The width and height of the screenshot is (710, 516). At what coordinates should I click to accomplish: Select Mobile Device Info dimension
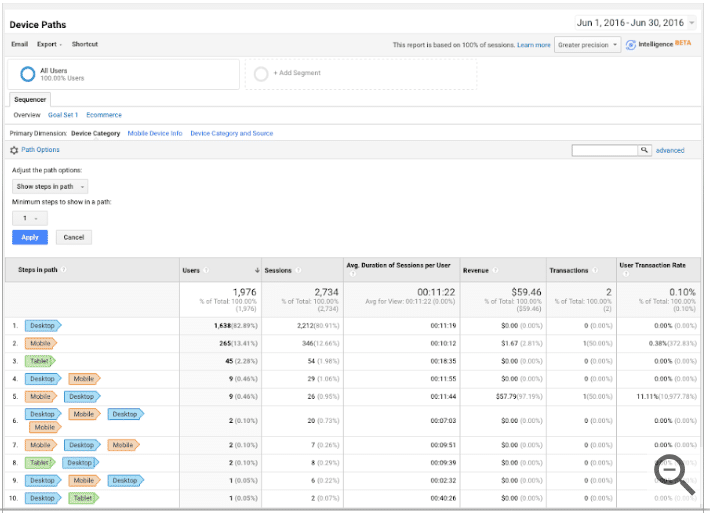point(155,134)
